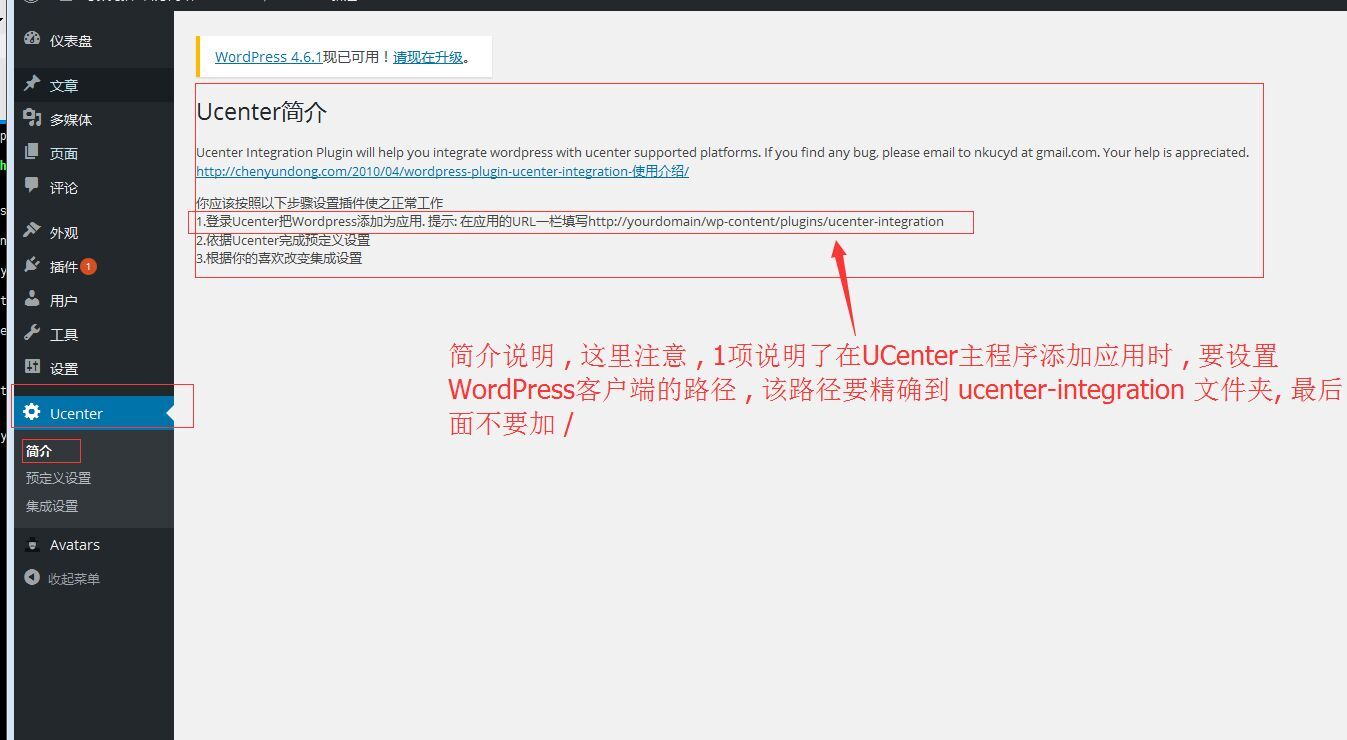The width and height of the screenshot is (1347, 740).
Task: Click the gear icon beside Ucenter
Action: (x=32, y=412)
